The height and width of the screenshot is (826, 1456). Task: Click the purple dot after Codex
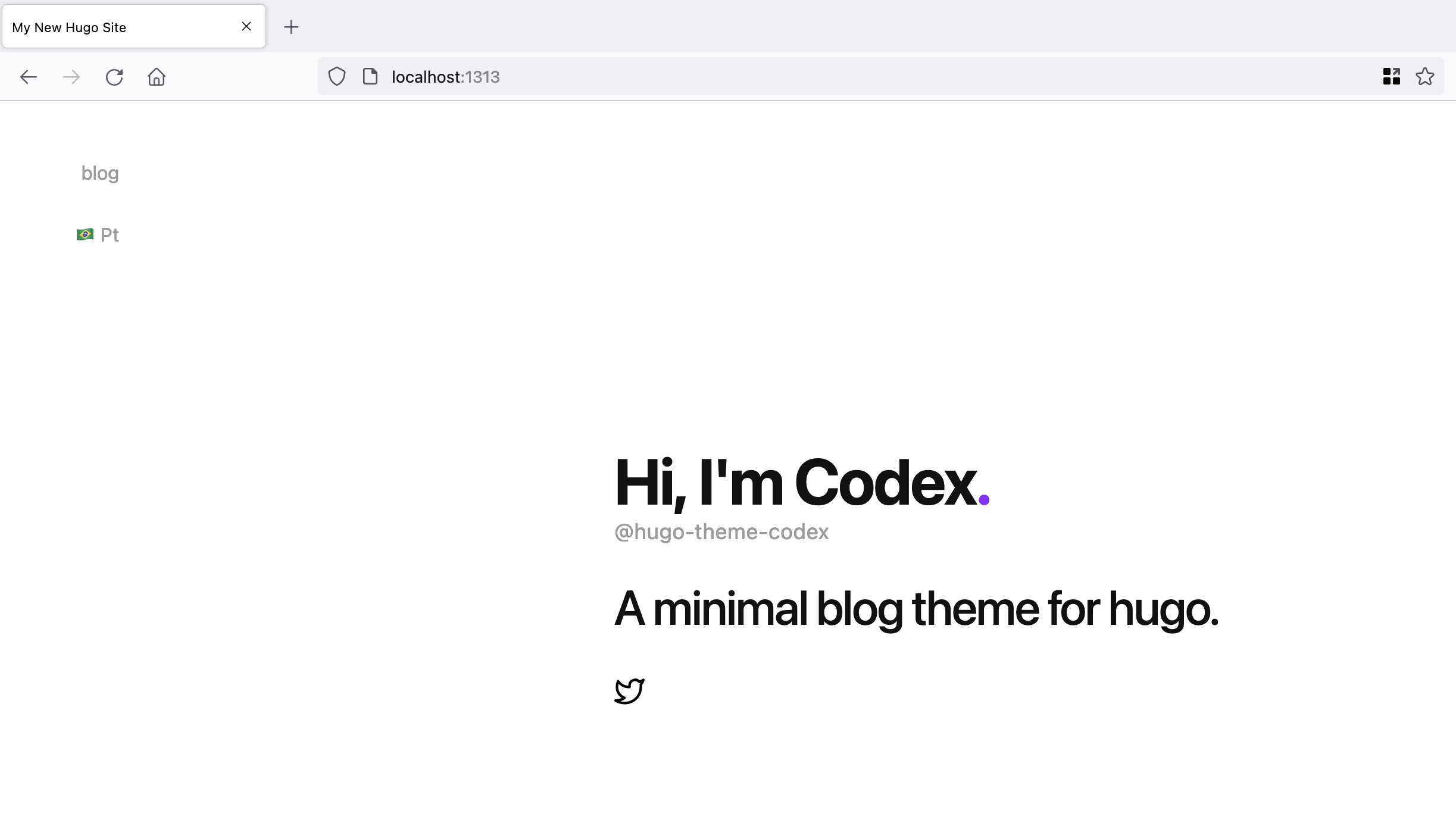pos(984,500)
